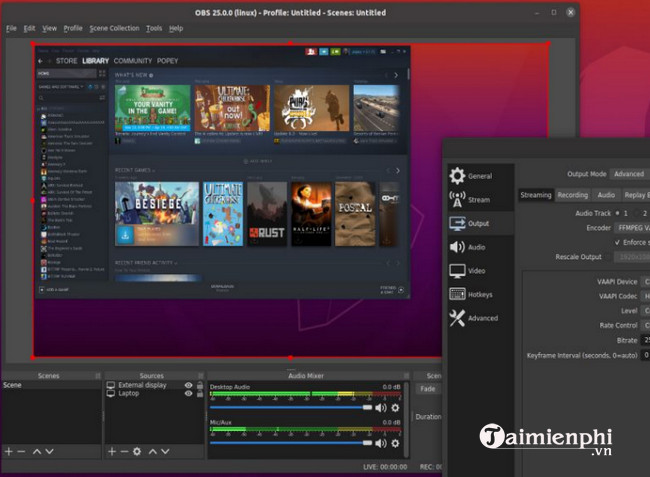650x477 pixels.
Task: Open the View menu
Action: [x=49, y=28]
